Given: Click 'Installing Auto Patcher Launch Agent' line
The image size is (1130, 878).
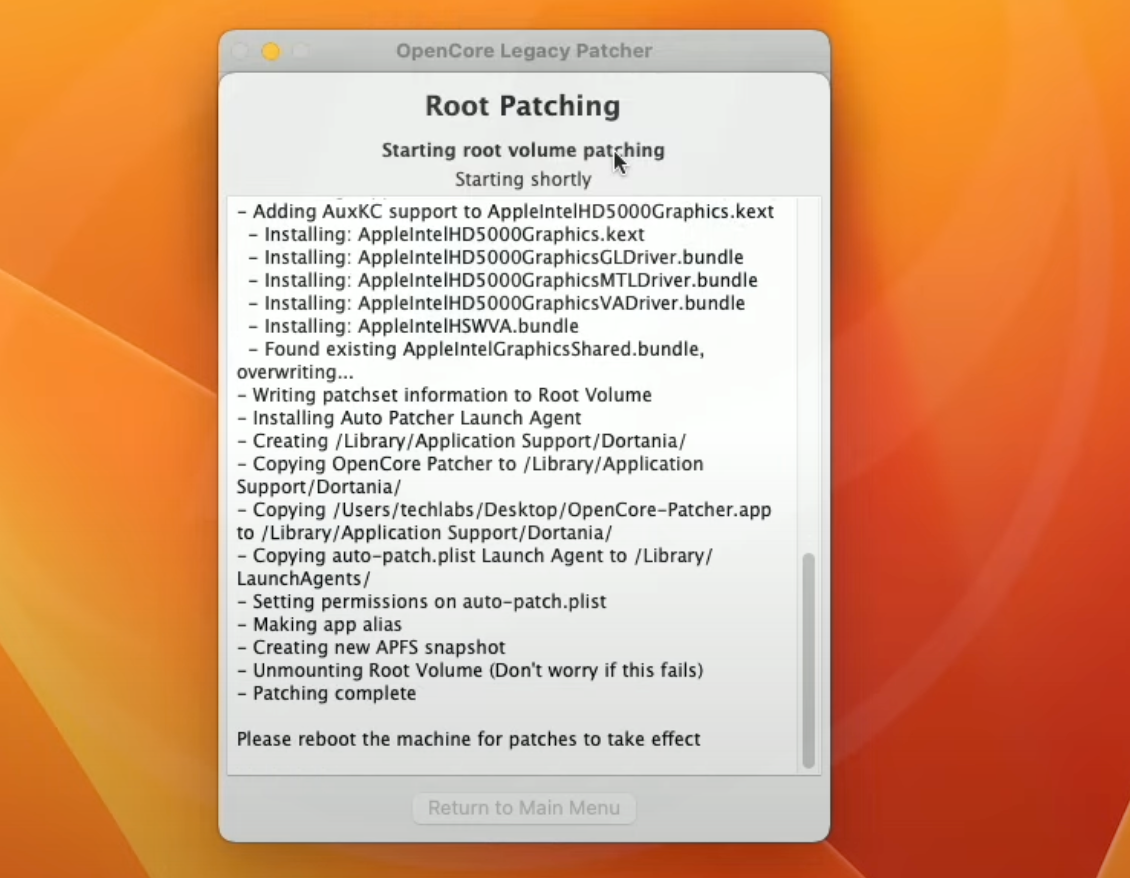Looking at the screenshot, I should [x=409, y=418].
